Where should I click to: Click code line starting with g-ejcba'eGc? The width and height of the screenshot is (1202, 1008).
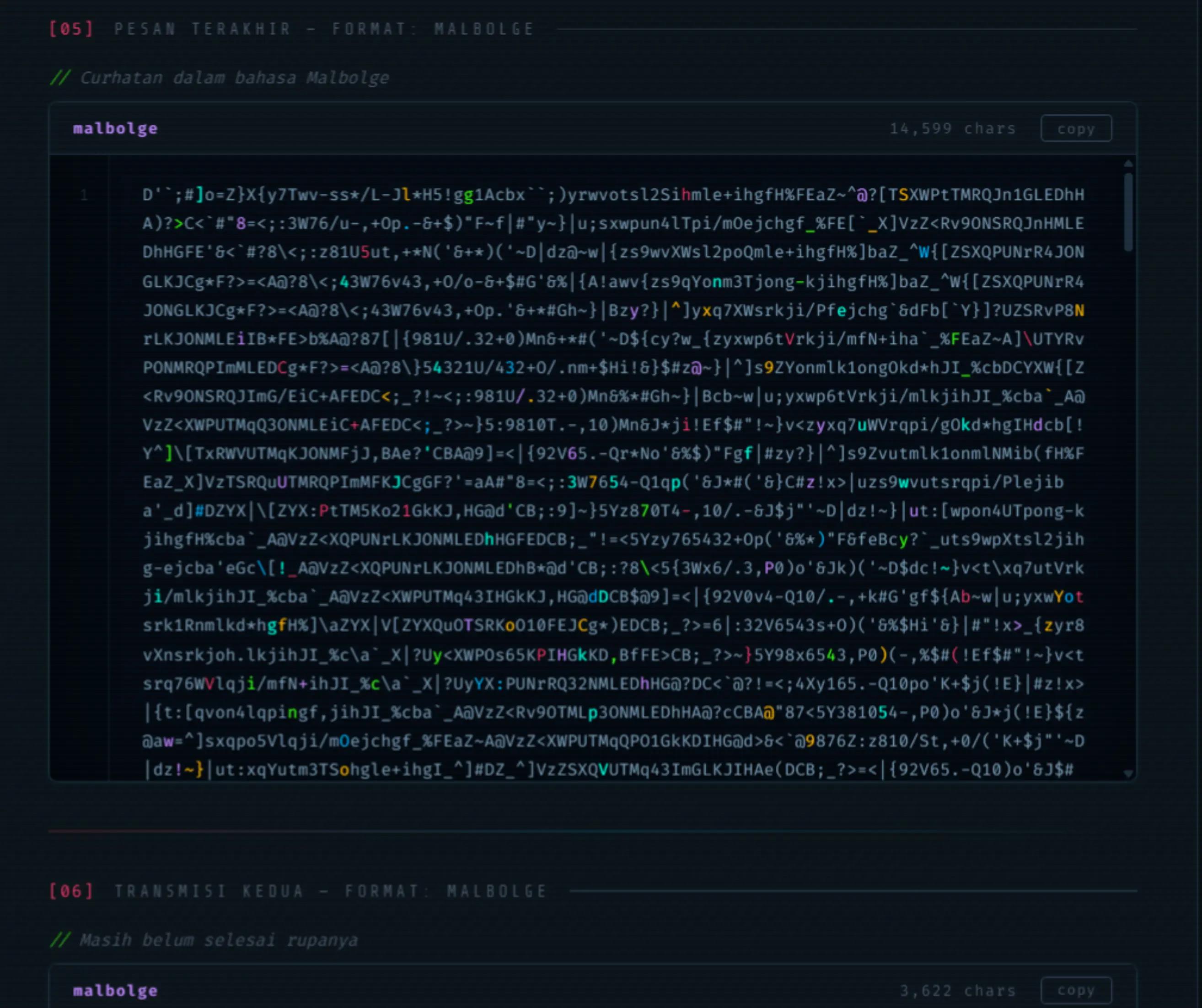click(x=614, y=568)
